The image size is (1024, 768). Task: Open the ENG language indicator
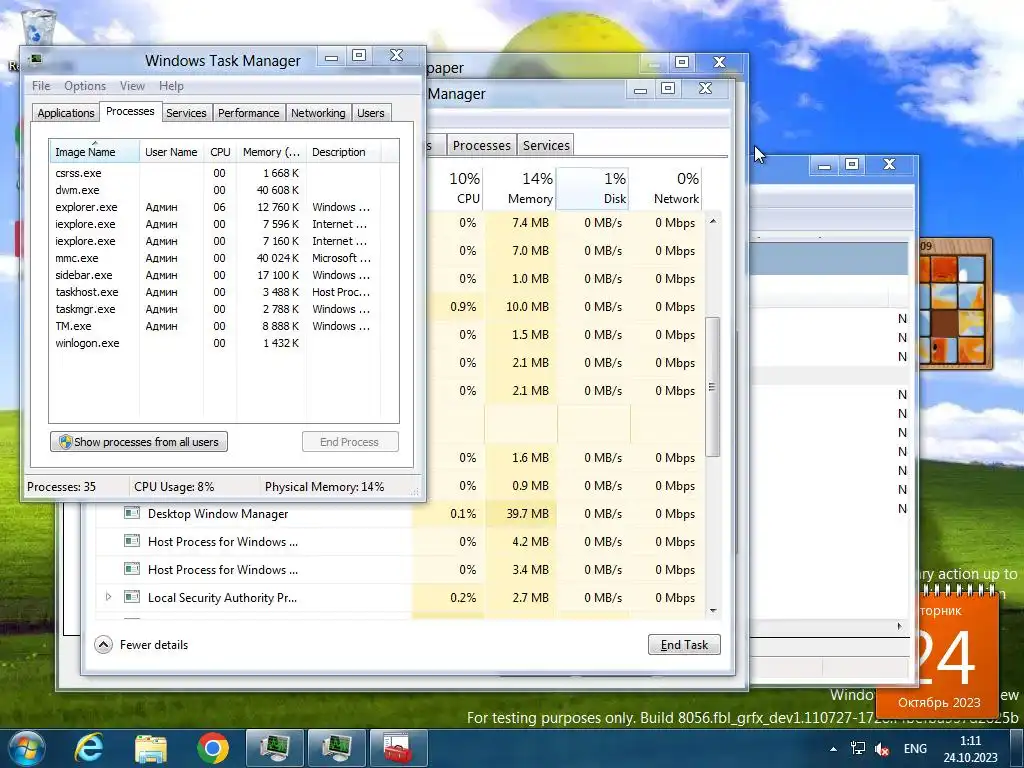(x=915, y=748)
